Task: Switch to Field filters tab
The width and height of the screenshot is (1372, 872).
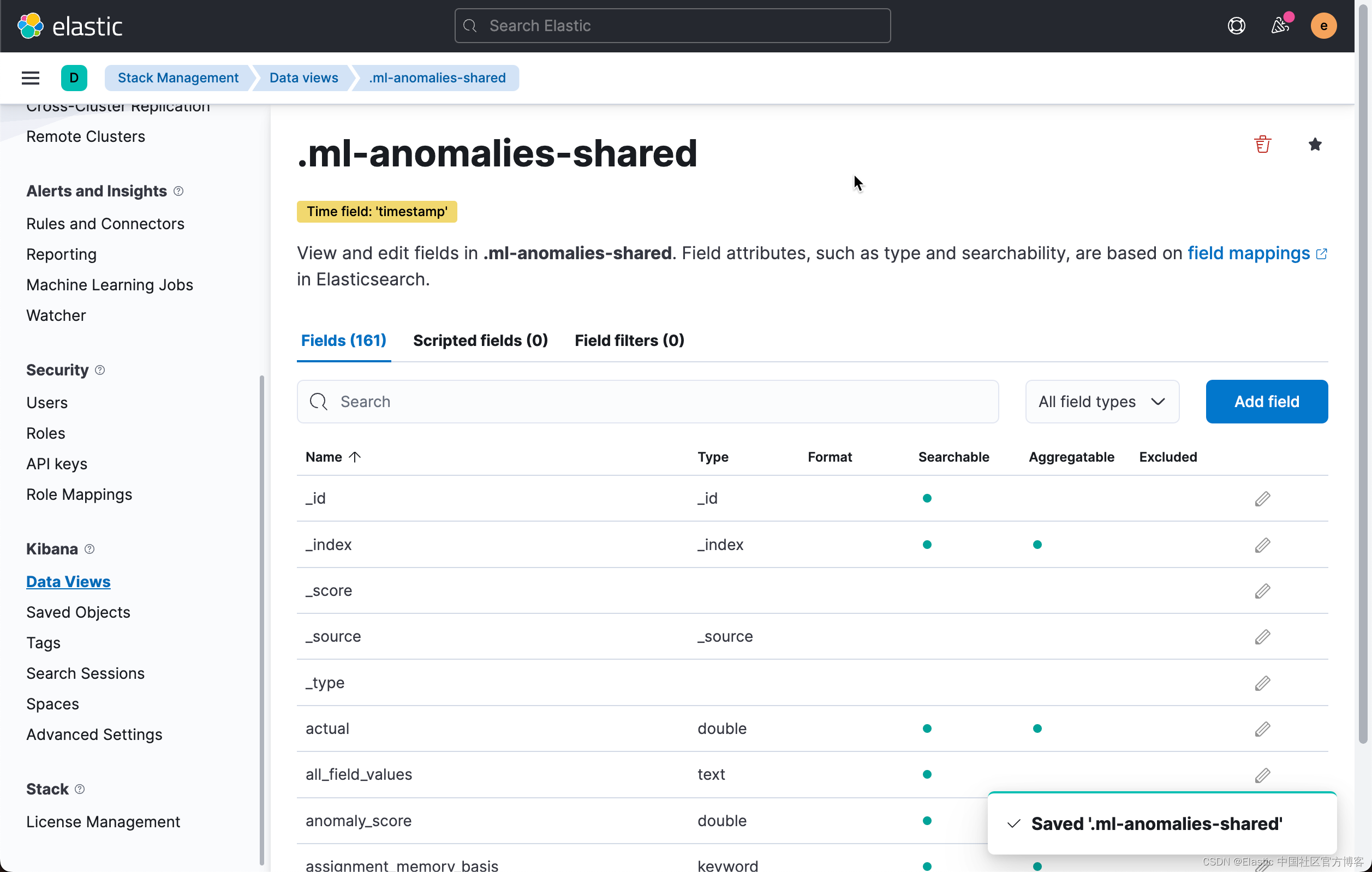Action: (629, 340)
